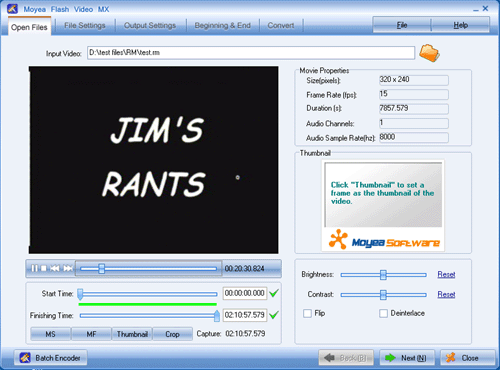The image size is (500, 370).
Task: Click the thumbnail placeholder preview
Action: click(383, 195)
